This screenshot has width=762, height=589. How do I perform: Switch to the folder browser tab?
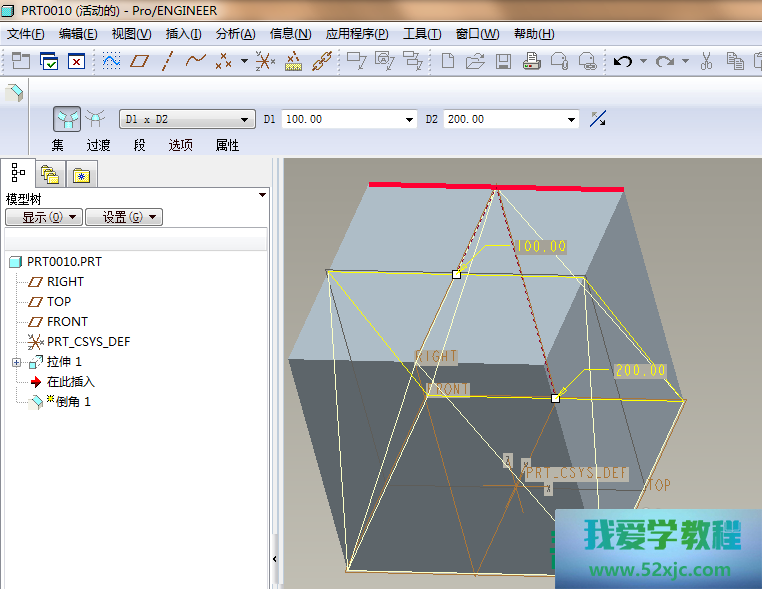tap(49, 175)
